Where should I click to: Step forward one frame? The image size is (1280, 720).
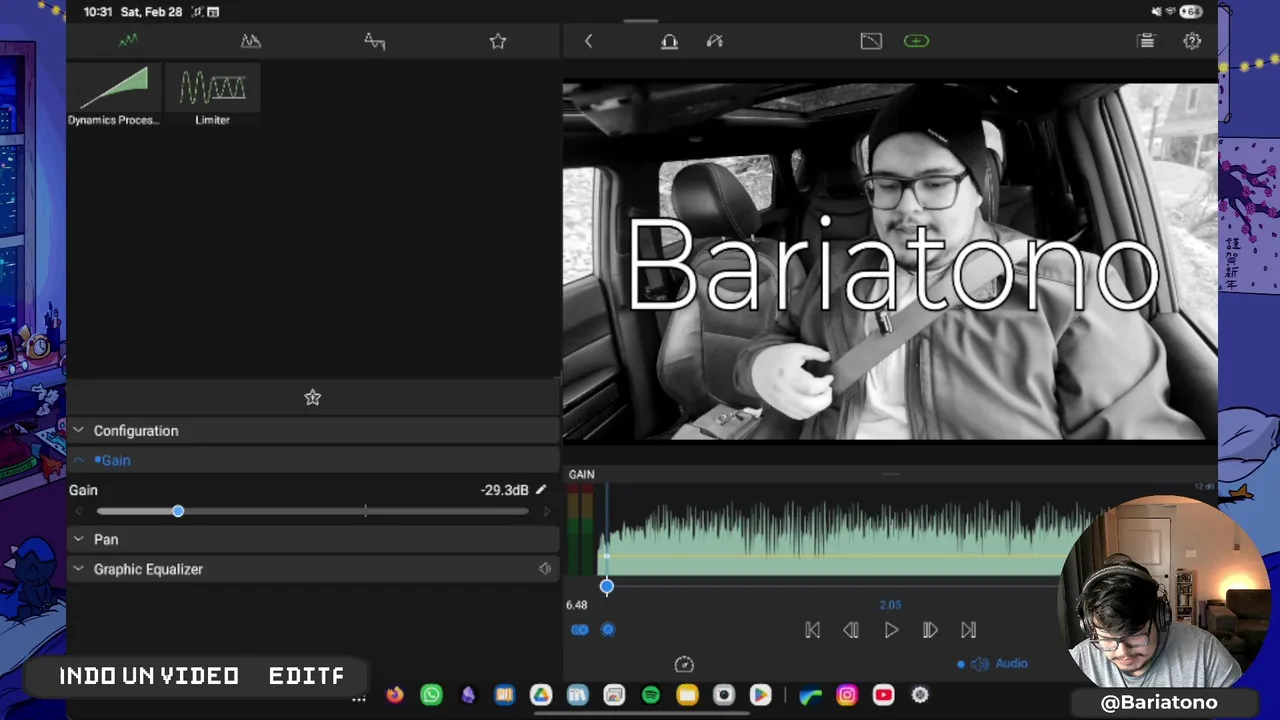[930, 630]
